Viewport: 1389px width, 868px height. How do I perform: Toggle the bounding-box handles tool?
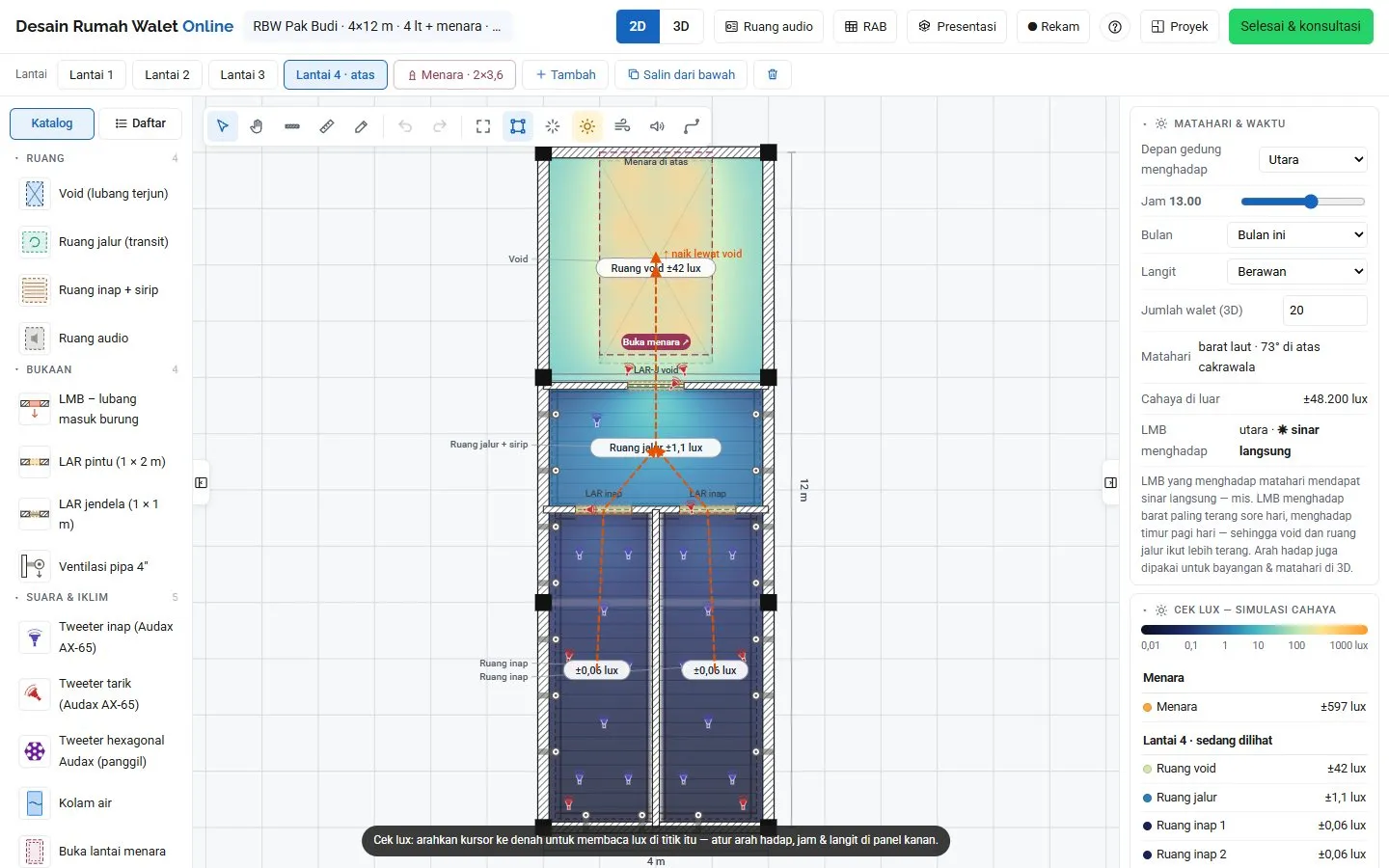[518, 126]
